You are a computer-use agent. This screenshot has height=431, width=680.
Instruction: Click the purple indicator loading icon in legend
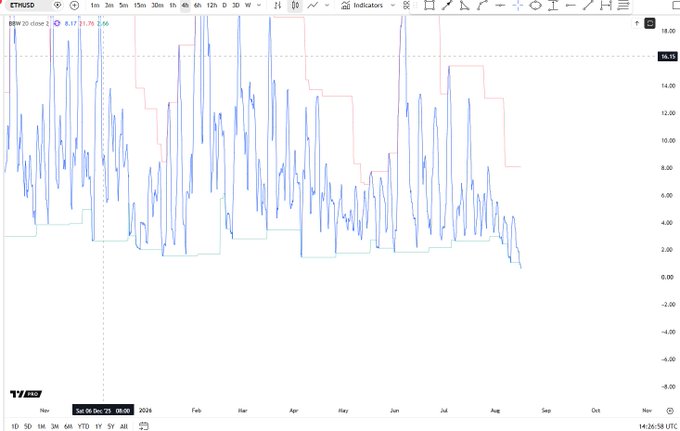pos(57,23)
